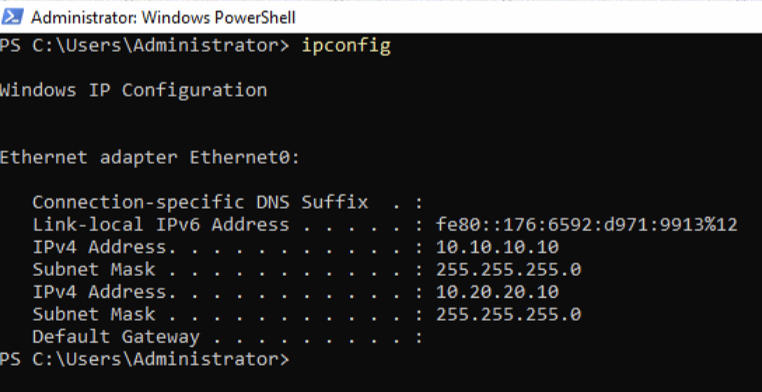The height and width of the screenshot is (392, 762).
Task: Select the second 255.255.255.0 mask value
Action: coord(508,314)
